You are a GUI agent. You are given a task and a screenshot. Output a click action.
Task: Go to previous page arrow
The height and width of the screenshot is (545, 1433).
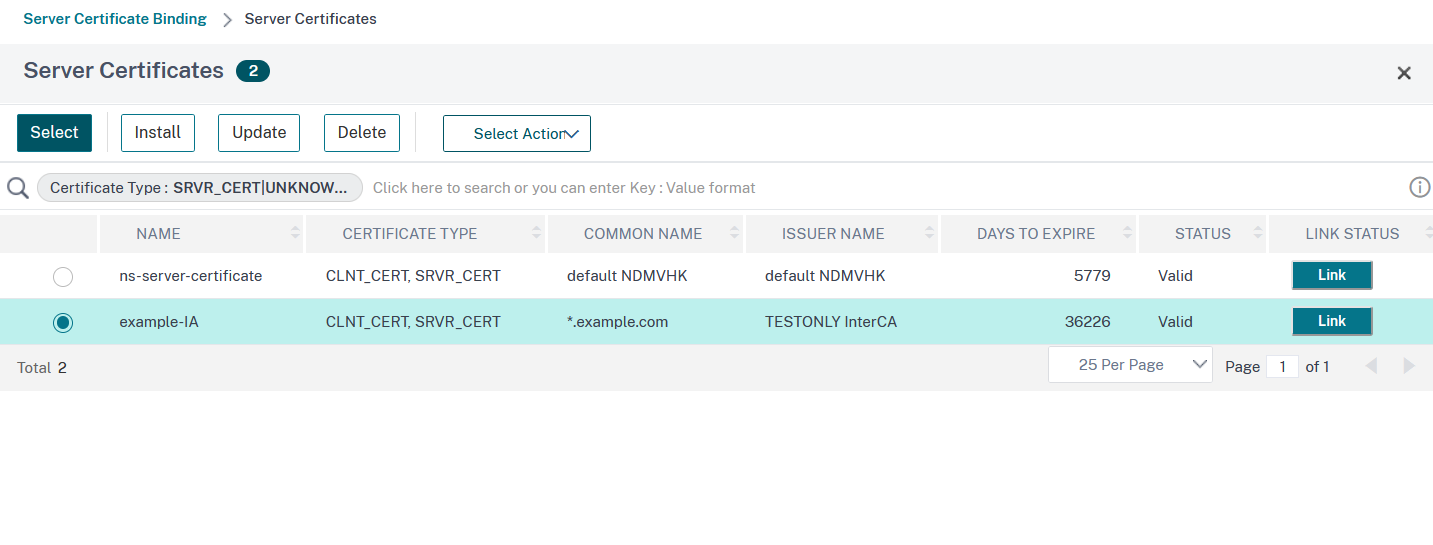click(x=1371, y=366)
